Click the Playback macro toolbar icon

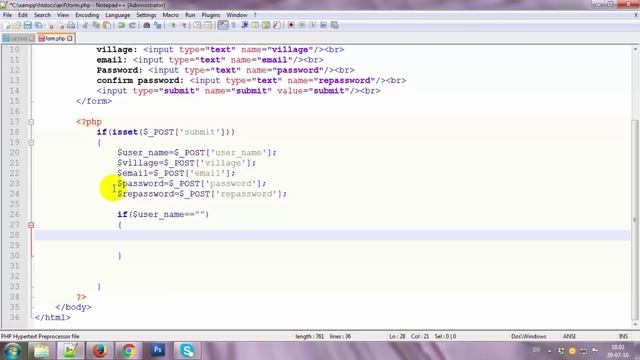point(312,25)
